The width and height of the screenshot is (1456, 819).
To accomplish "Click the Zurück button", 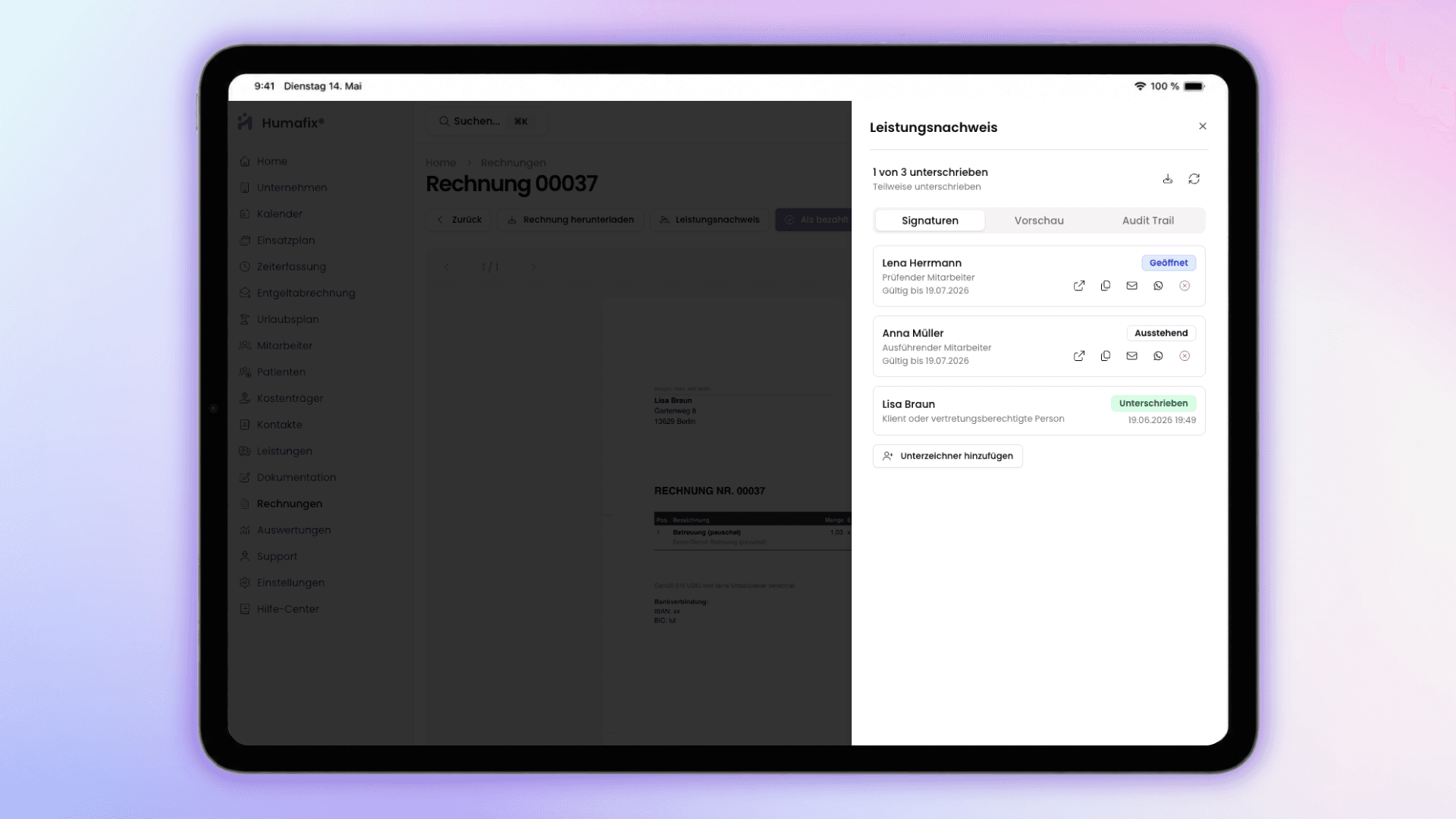I will tap(460, 220).
